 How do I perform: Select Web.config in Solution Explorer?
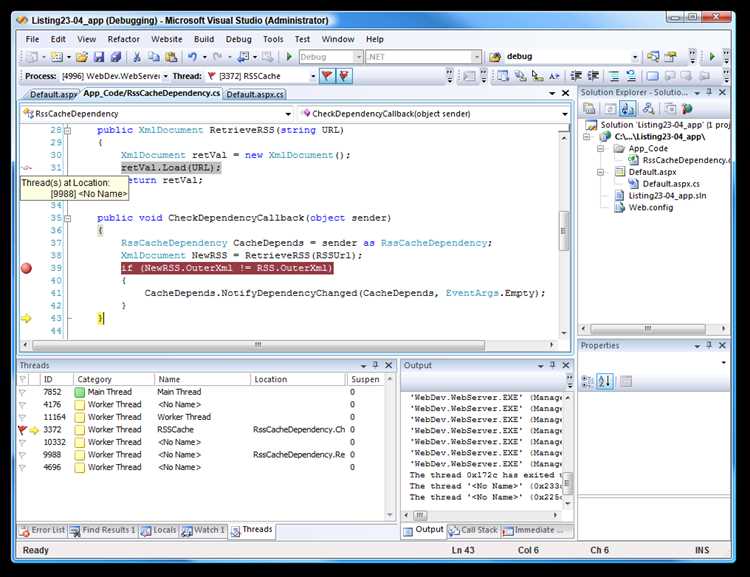650,208
